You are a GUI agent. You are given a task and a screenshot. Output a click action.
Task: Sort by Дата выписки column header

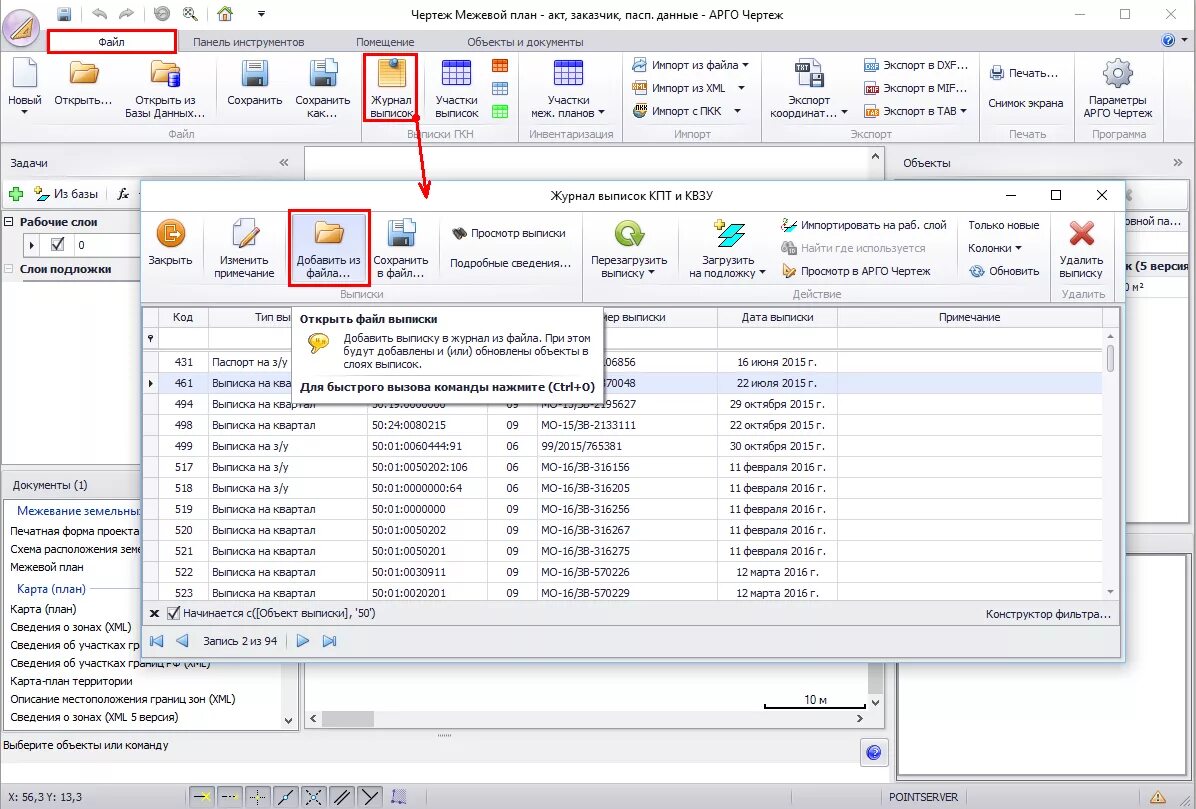777,317
